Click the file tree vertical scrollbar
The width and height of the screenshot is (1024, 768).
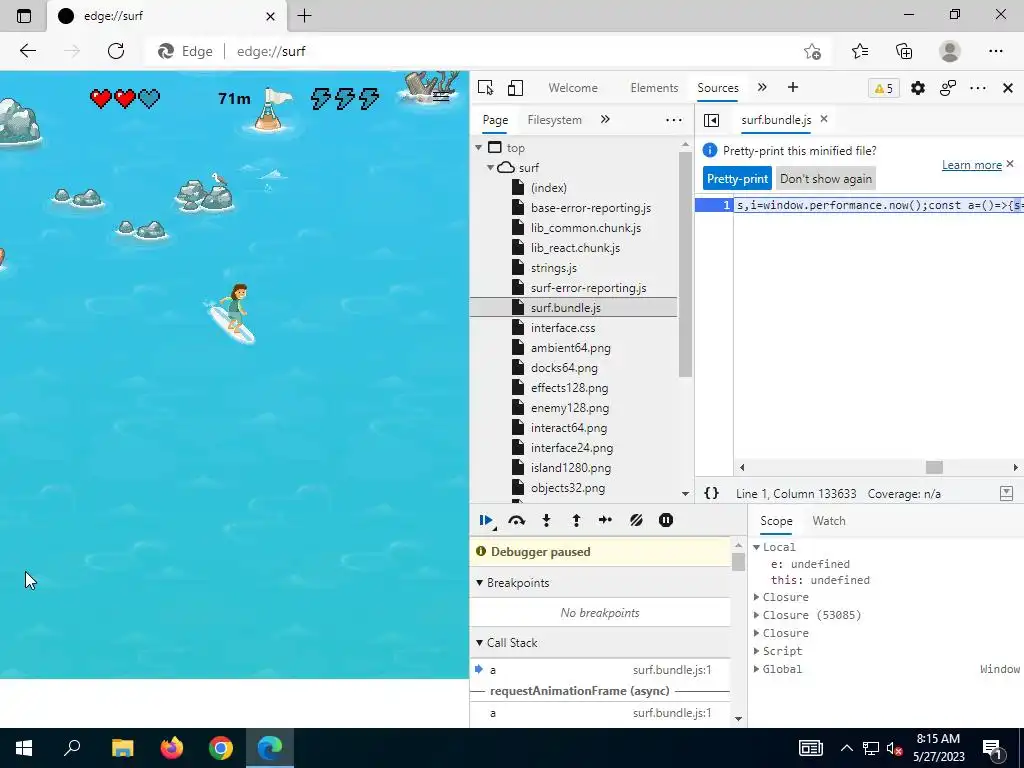coord(685,264)
